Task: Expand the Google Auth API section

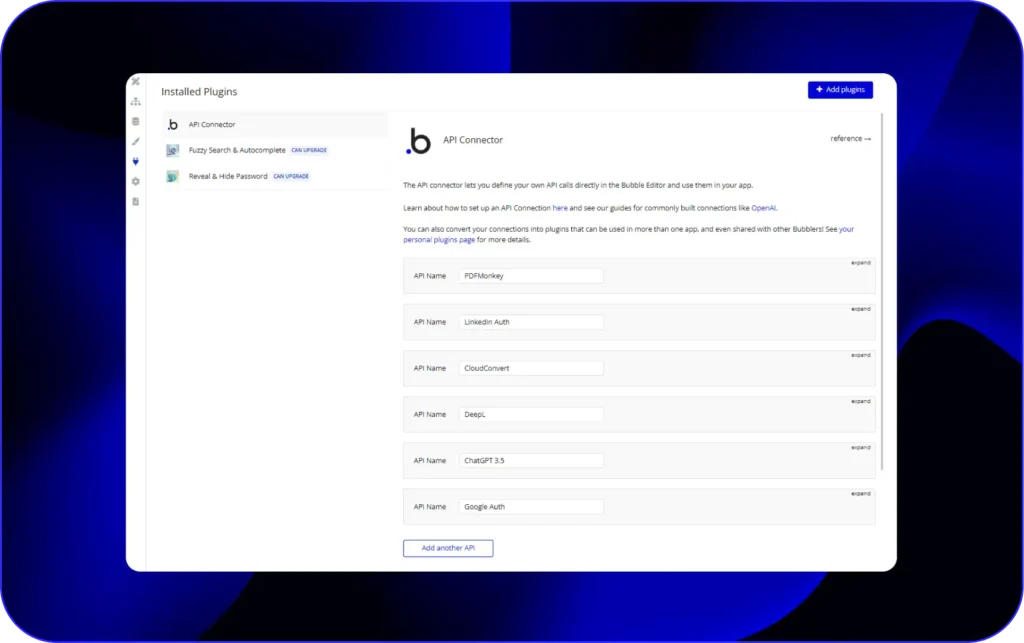Action: pos(860,493)
